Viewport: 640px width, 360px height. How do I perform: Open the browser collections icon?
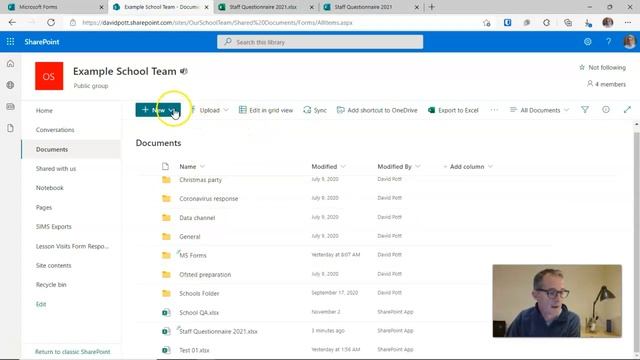tap(568, 22)
